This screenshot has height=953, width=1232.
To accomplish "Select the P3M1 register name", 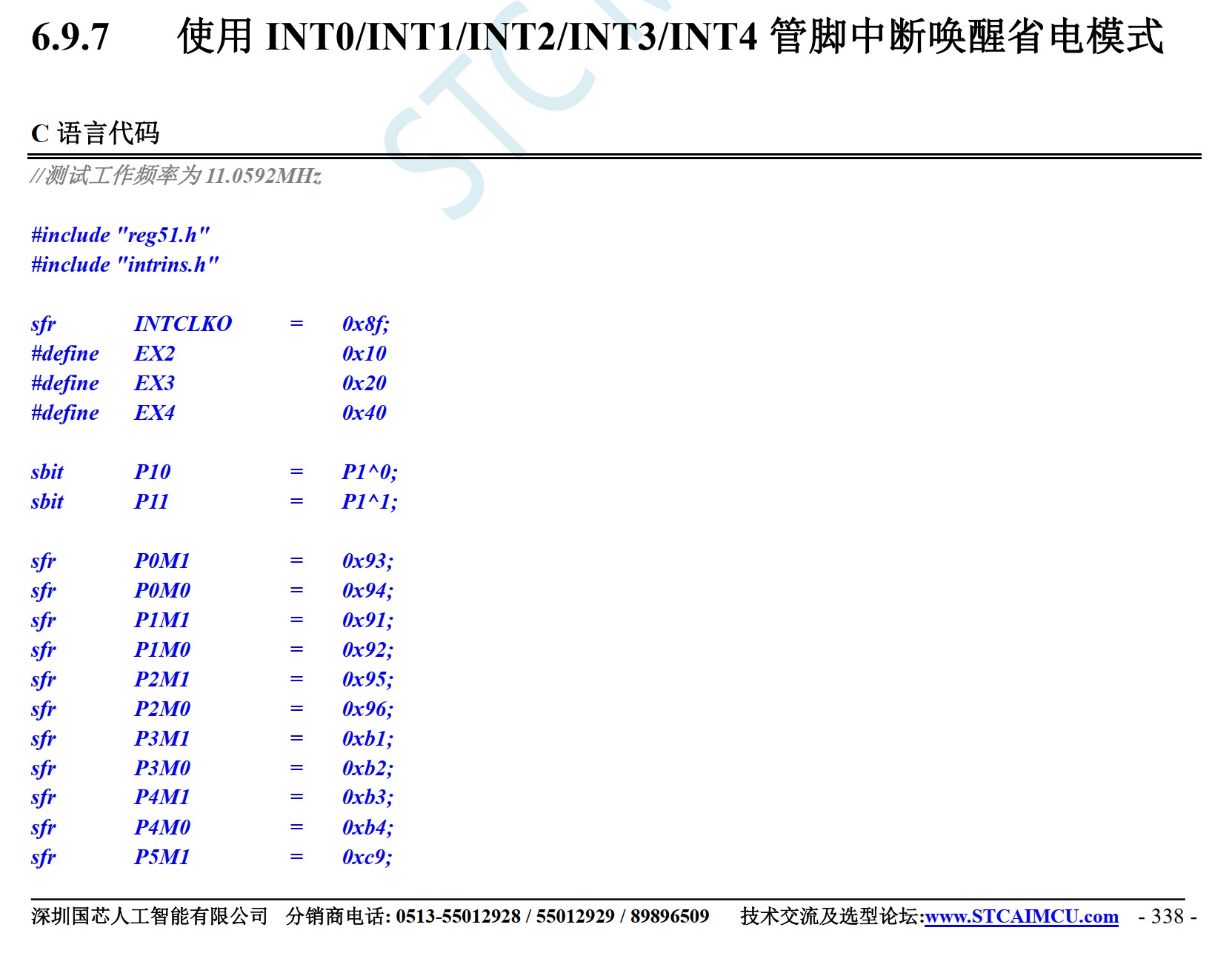I will tap(162, 738).
